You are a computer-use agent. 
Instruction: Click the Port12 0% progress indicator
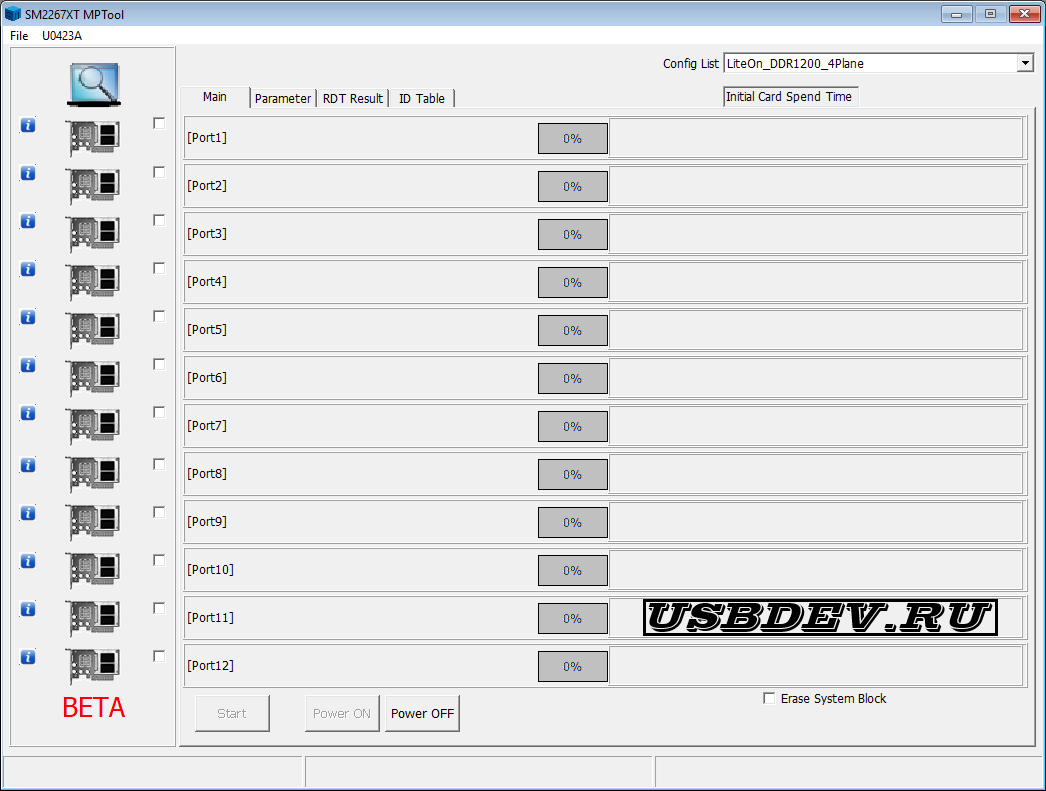pyautogui.click(x=573, y=666)
